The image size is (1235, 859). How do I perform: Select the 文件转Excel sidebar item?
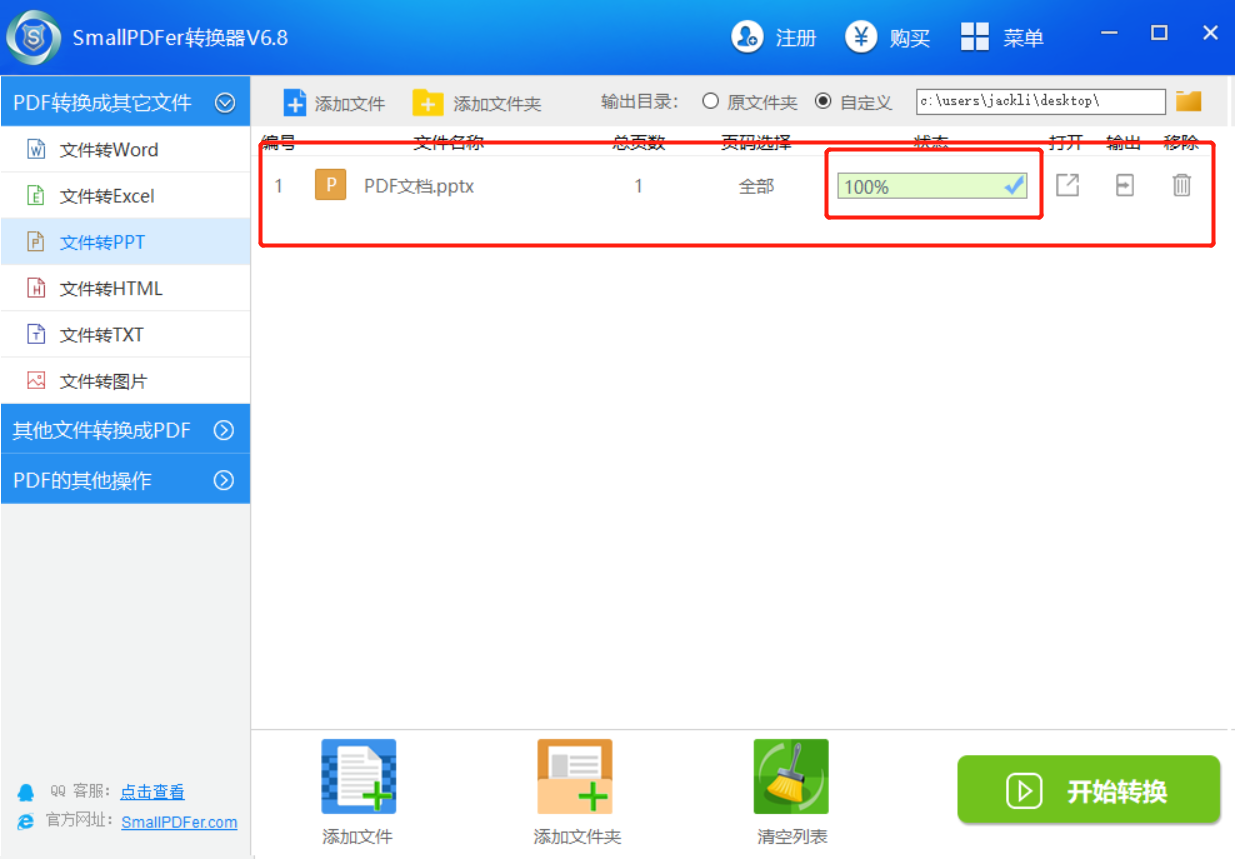[125, 196]
